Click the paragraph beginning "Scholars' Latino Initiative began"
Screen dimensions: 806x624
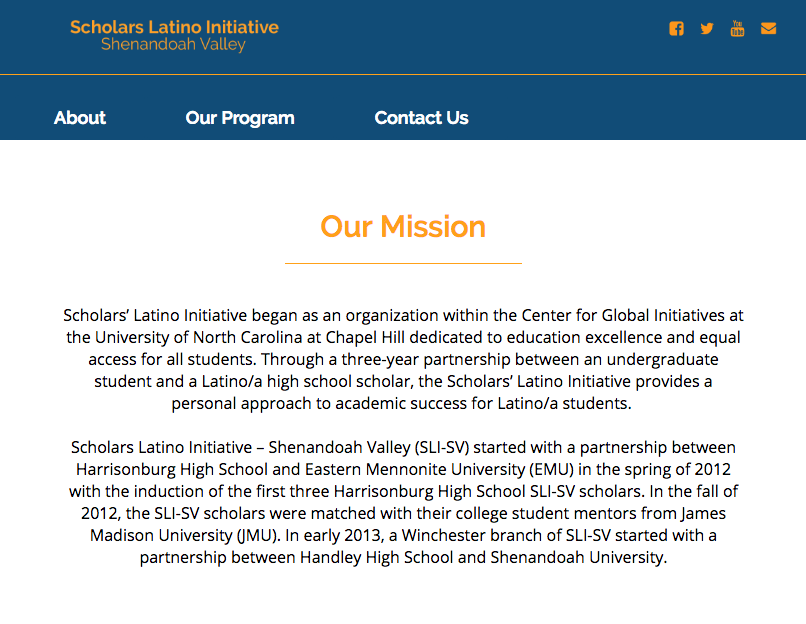403,360
